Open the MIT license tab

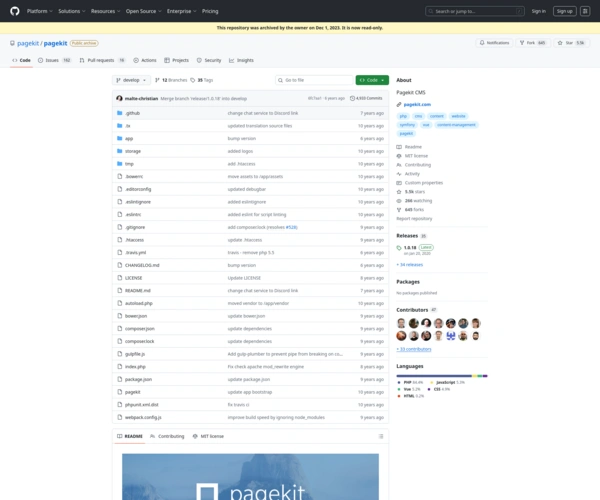coord(209,436)
